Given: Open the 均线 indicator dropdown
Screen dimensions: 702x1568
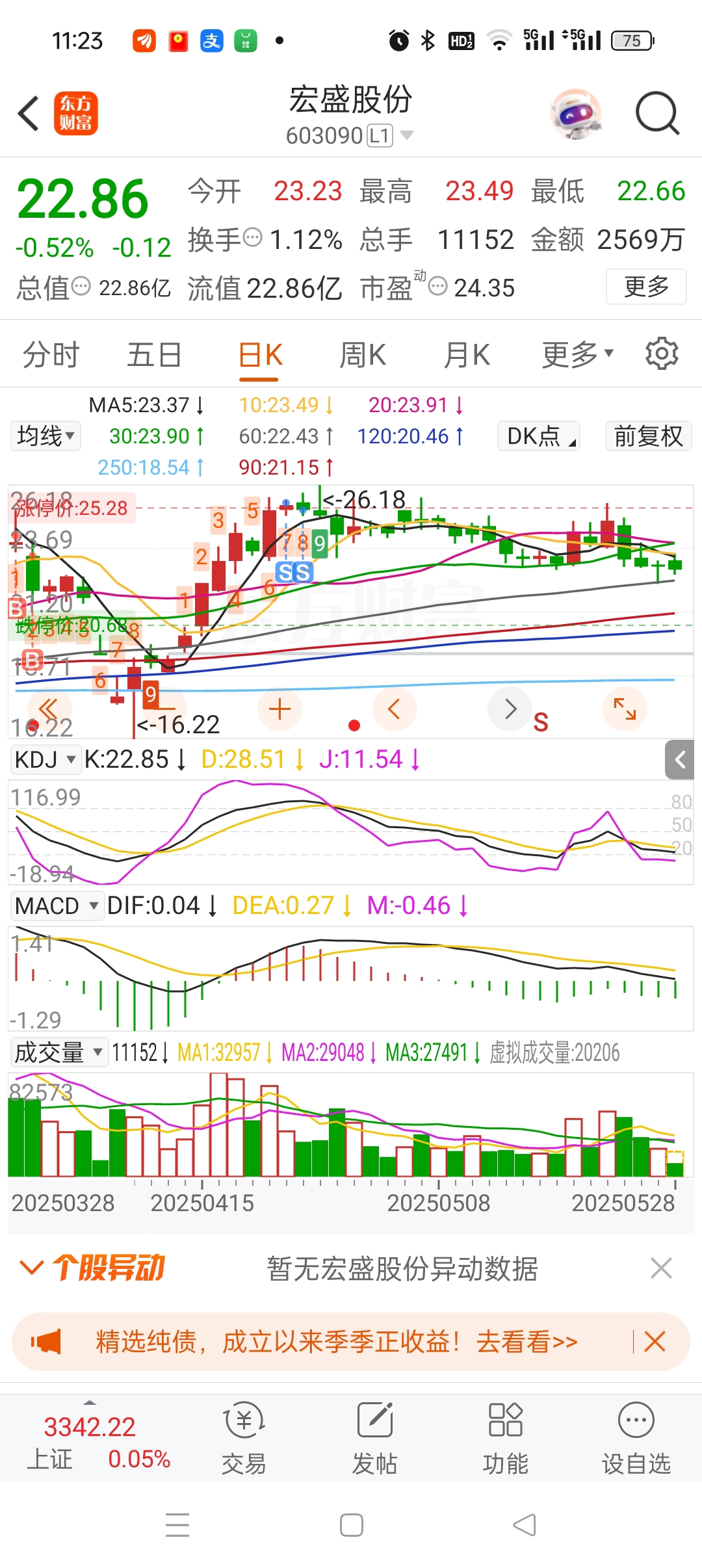Looking at the screenshot, I should tap(45, 436).
